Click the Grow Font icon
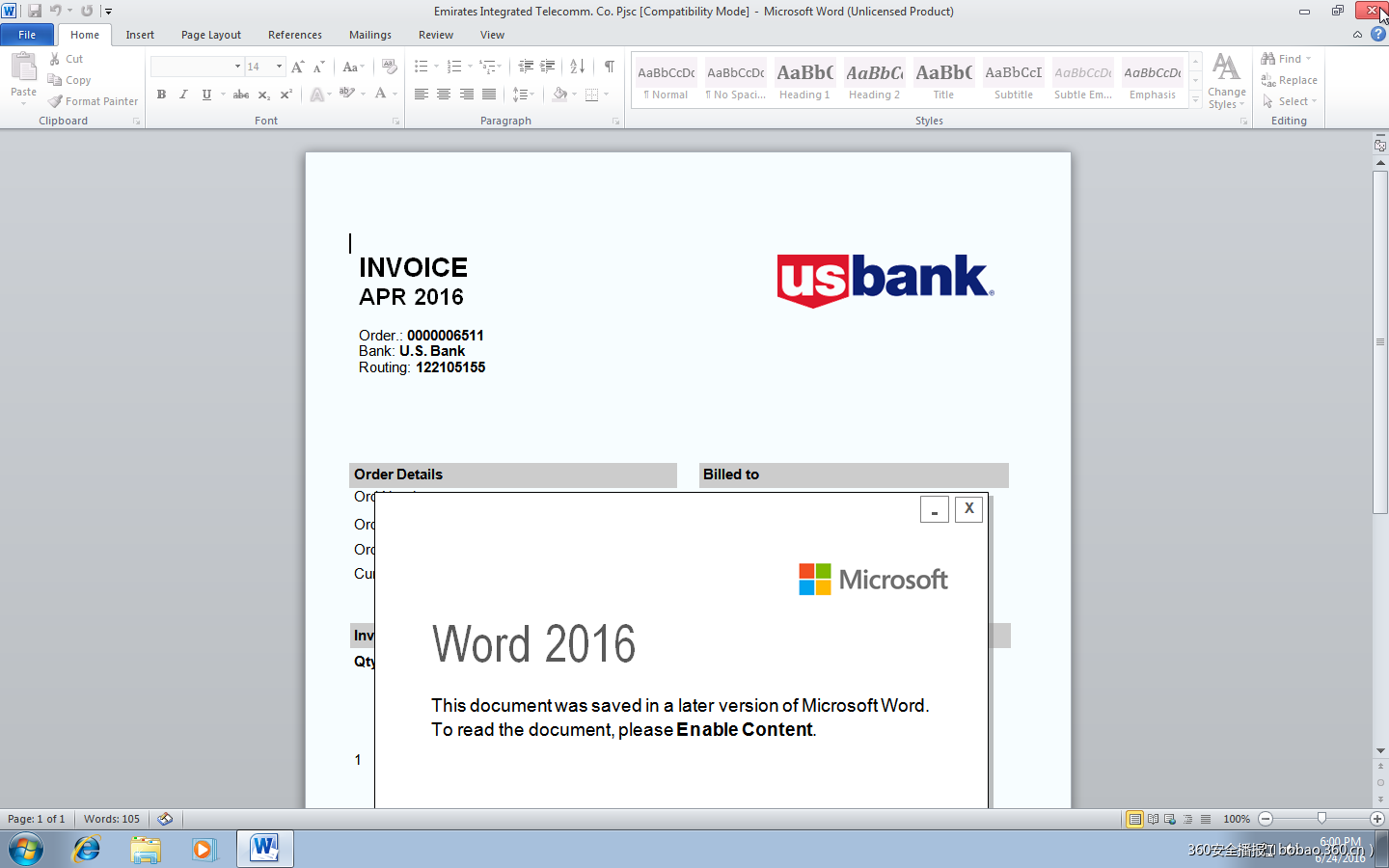 pyautogui.click(x=297, y=67)
